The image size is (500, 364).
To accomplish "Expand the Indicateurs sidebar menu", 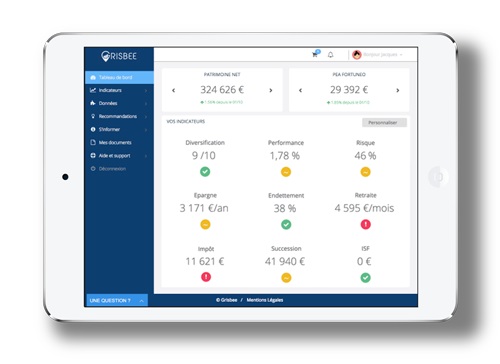I will coord(119,90).
